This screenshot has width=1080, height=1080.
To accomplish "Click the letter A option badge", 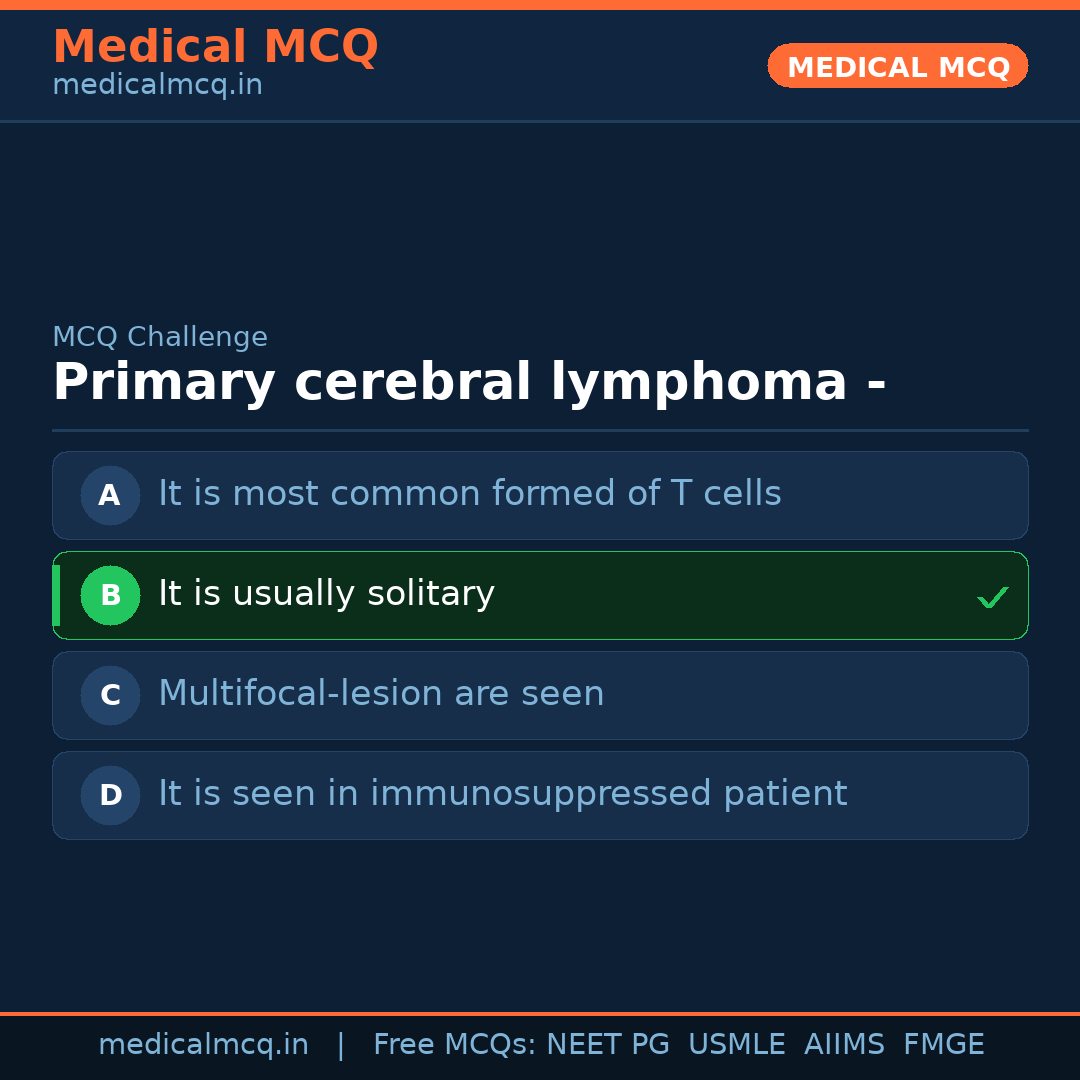I will pyautogui.click(x=110, y=495).
